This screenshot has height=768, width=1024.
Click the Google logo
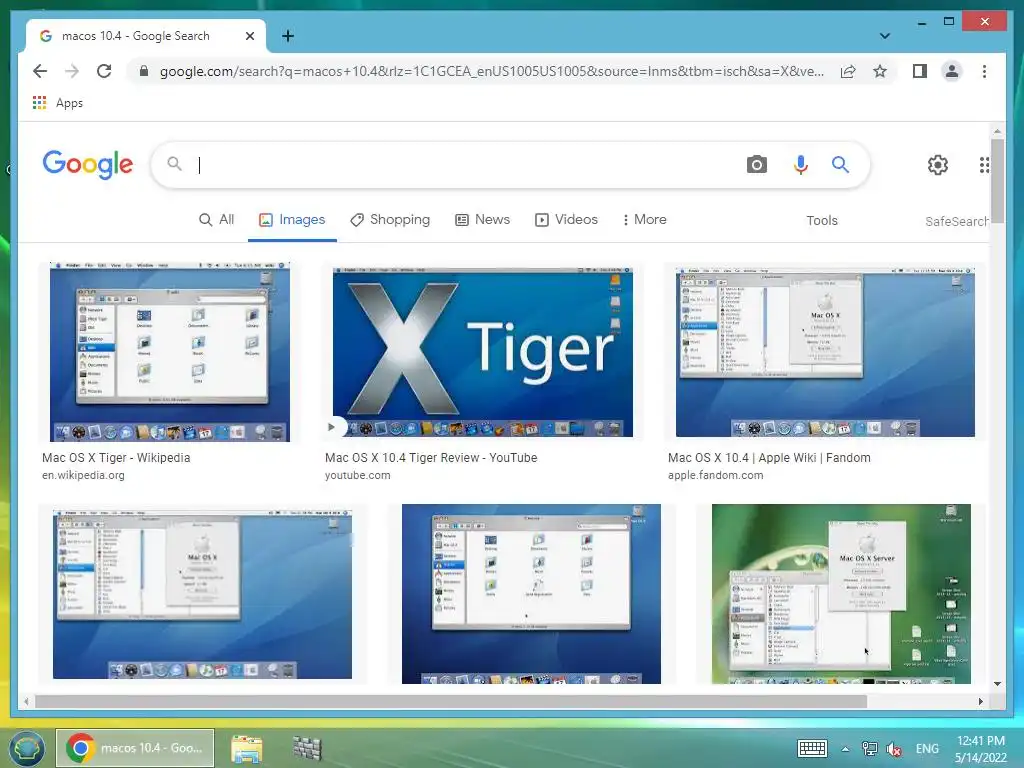tap(88, 164)
